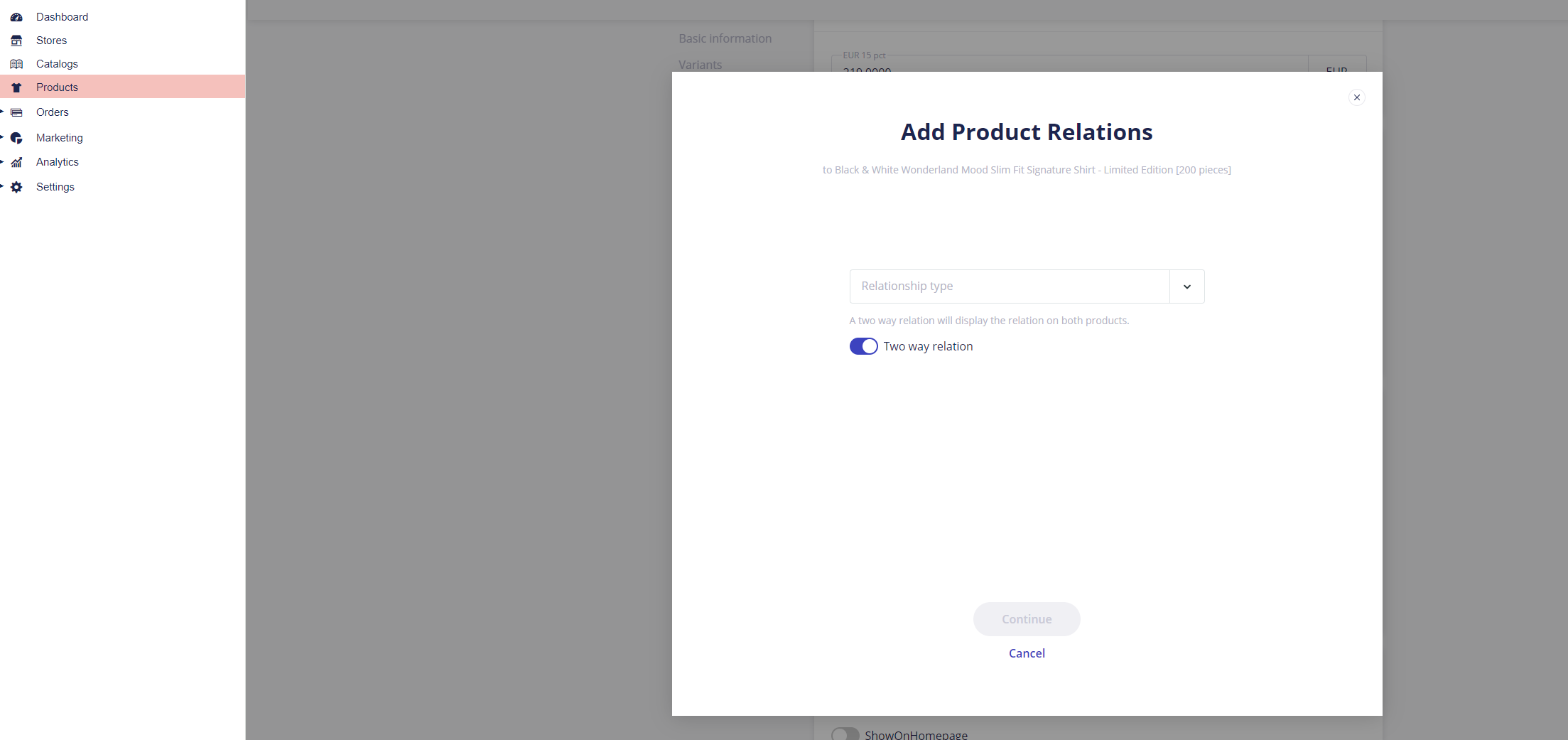Click the Catalogs book icon
The height and width of the screenshot is (740, 1568).
16,64
